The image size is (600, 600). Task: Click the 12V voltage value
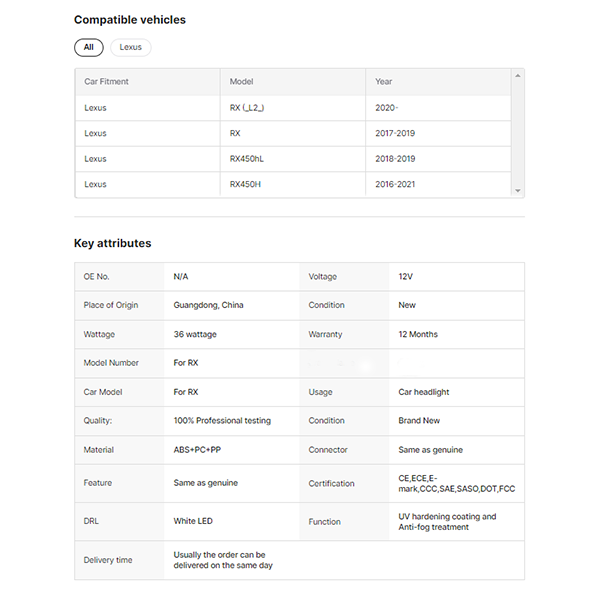406,276
